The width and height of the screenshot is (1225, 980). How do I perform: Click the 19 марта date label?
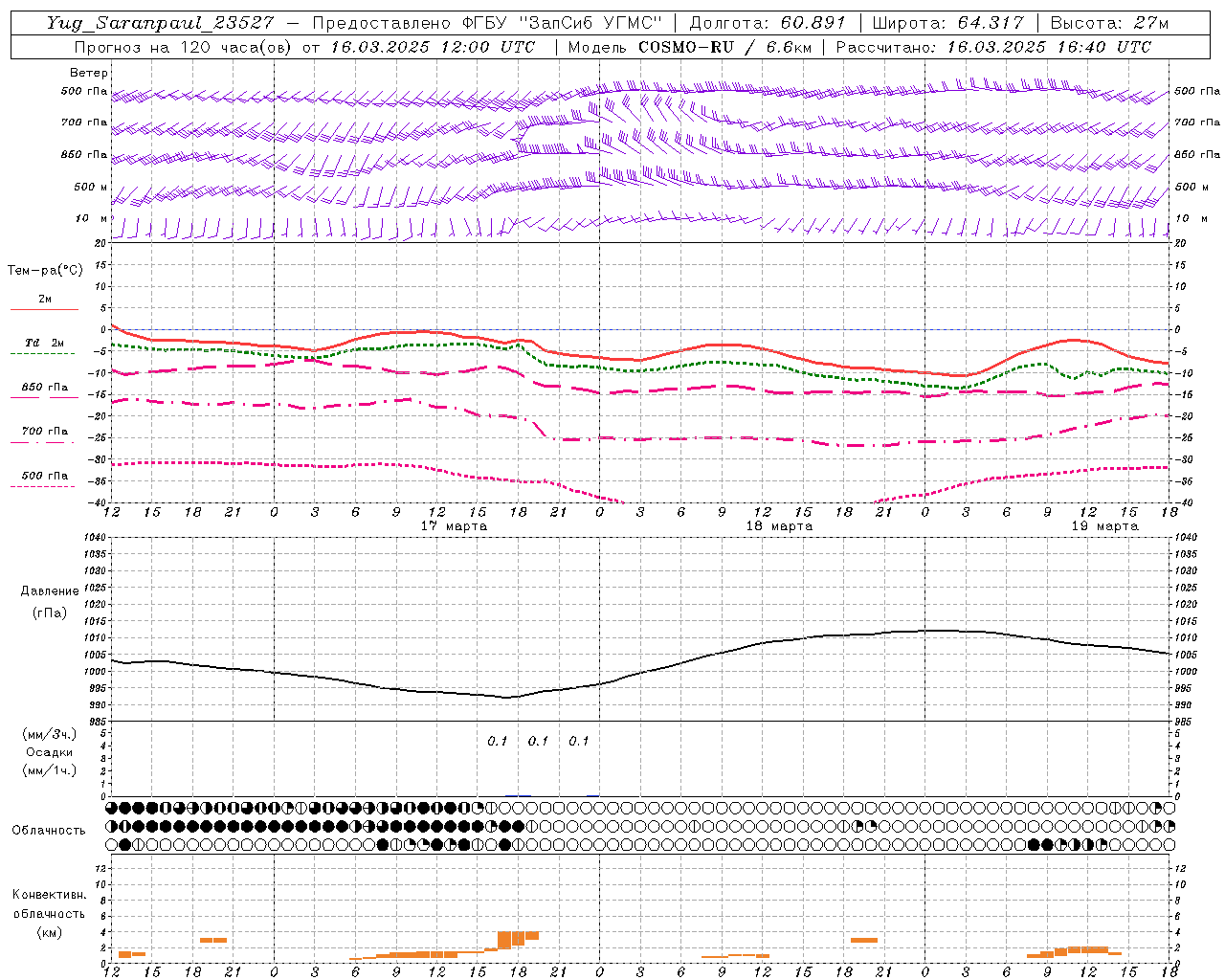(x=1104, y=526)
